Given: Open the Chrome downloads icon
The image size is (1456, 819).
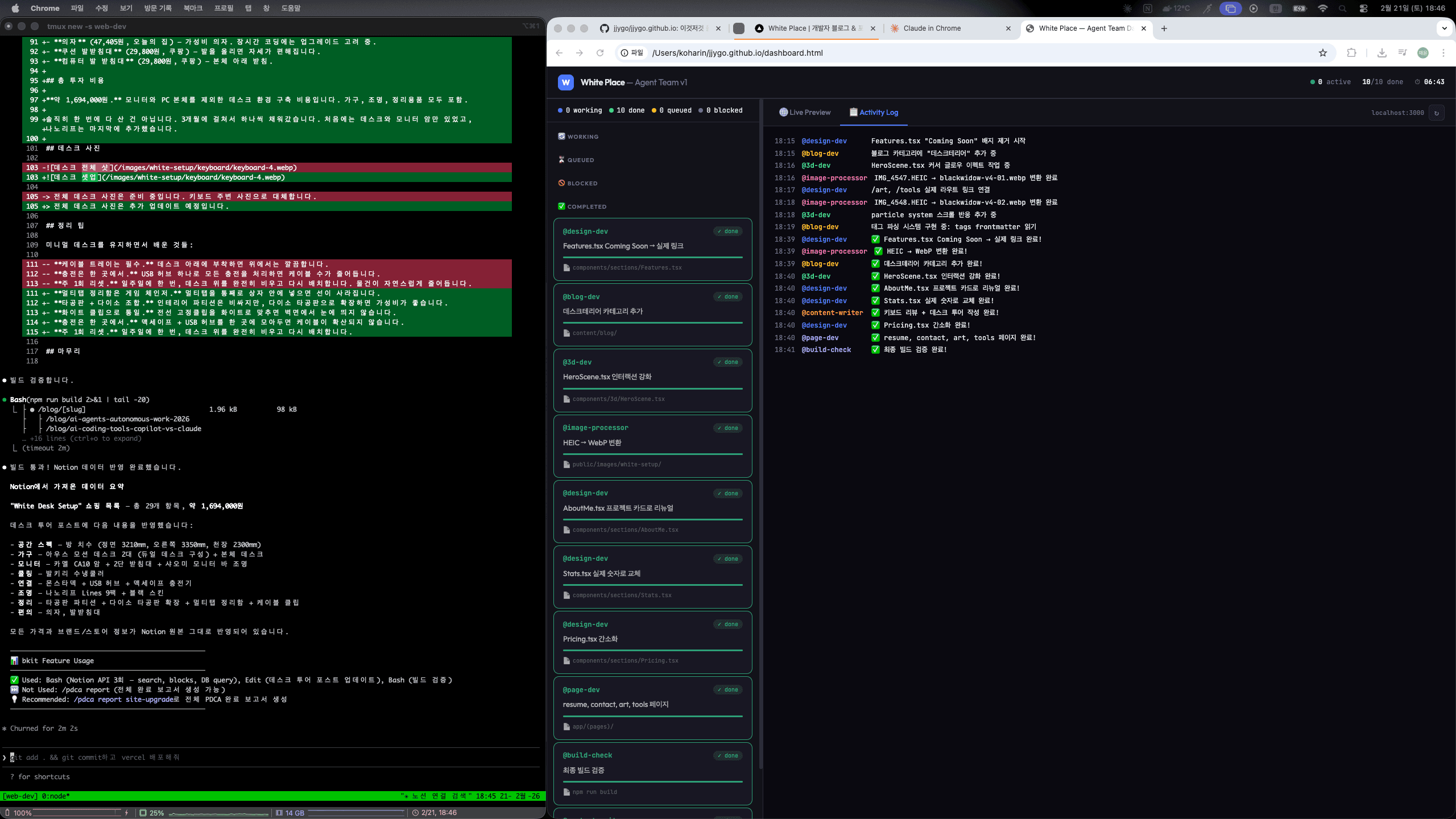Looking at the screenshot, I should [x=1382, y=53].
